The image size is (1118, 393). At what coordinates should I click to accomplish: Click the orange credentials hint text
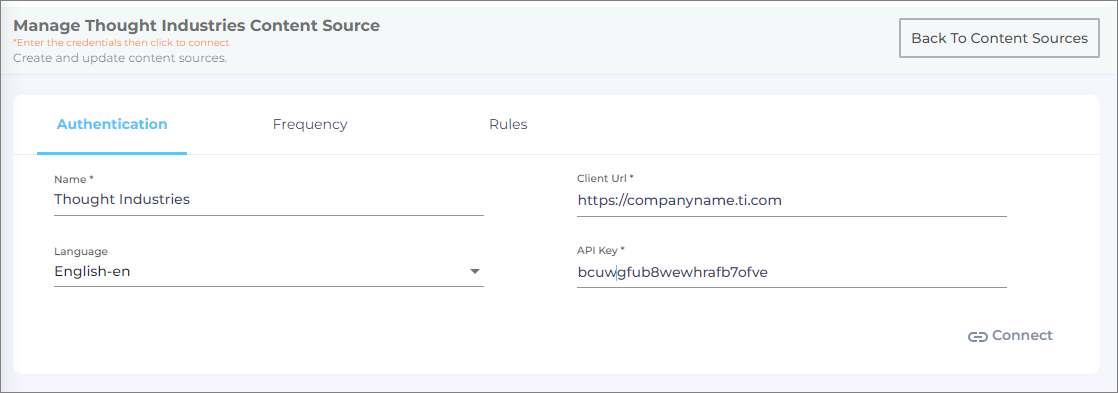click(x=121, y=43)
